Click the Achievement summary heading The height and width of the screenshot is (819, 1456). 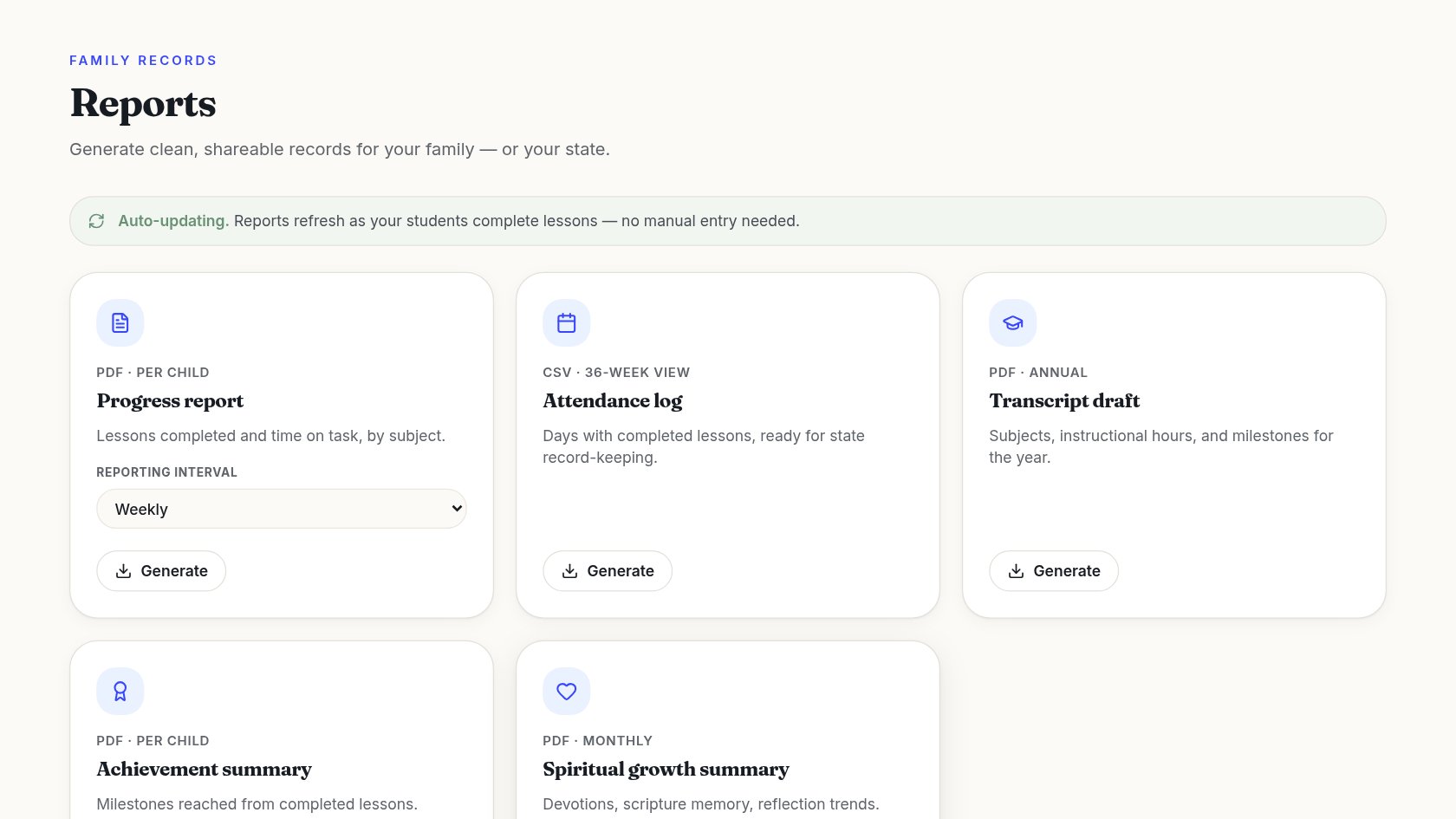coord(204,770)
